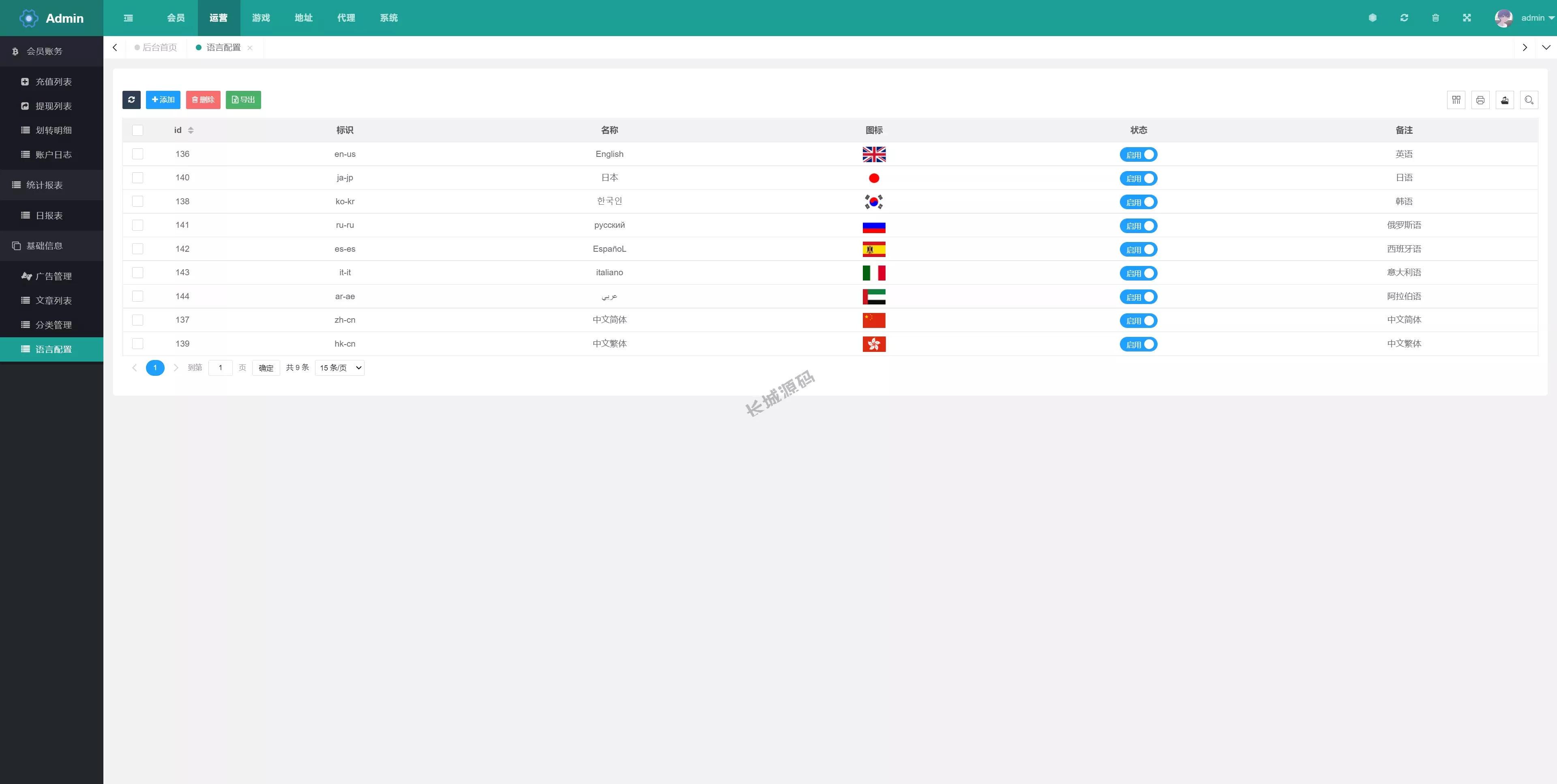Click the Italy flag icon
Image resolution: width=1557 pixels, height=784 pixels.
pyautogui.click(x=874, y=273)
